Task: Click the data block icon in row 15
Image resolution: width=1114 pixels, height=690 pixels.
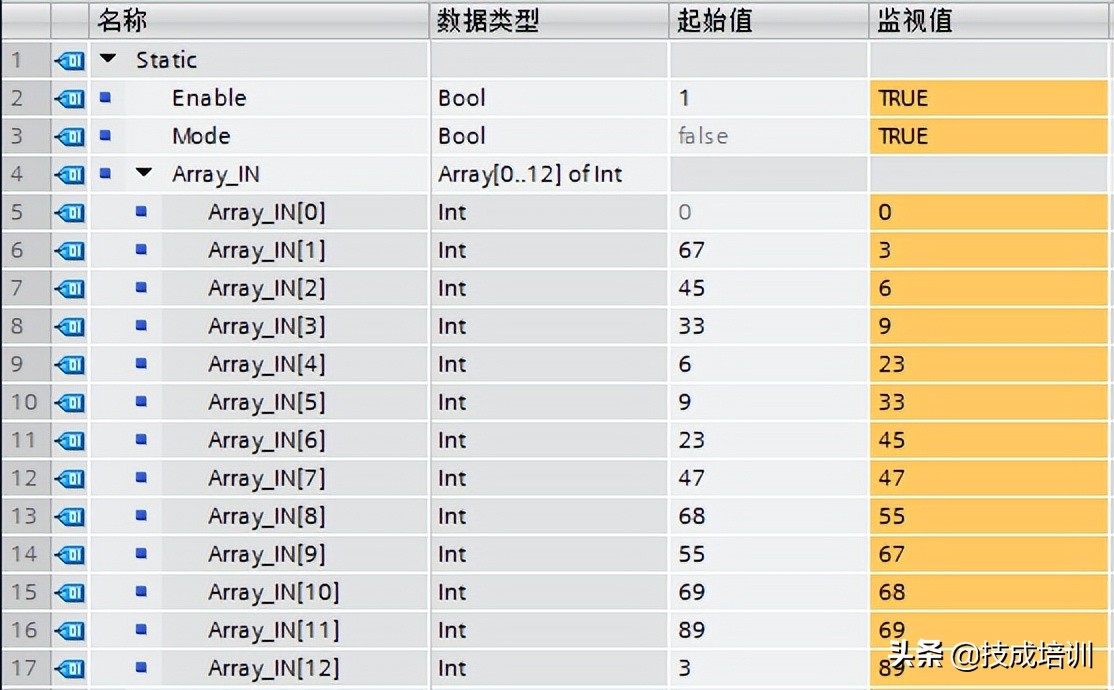Action: tap(70, 592)
